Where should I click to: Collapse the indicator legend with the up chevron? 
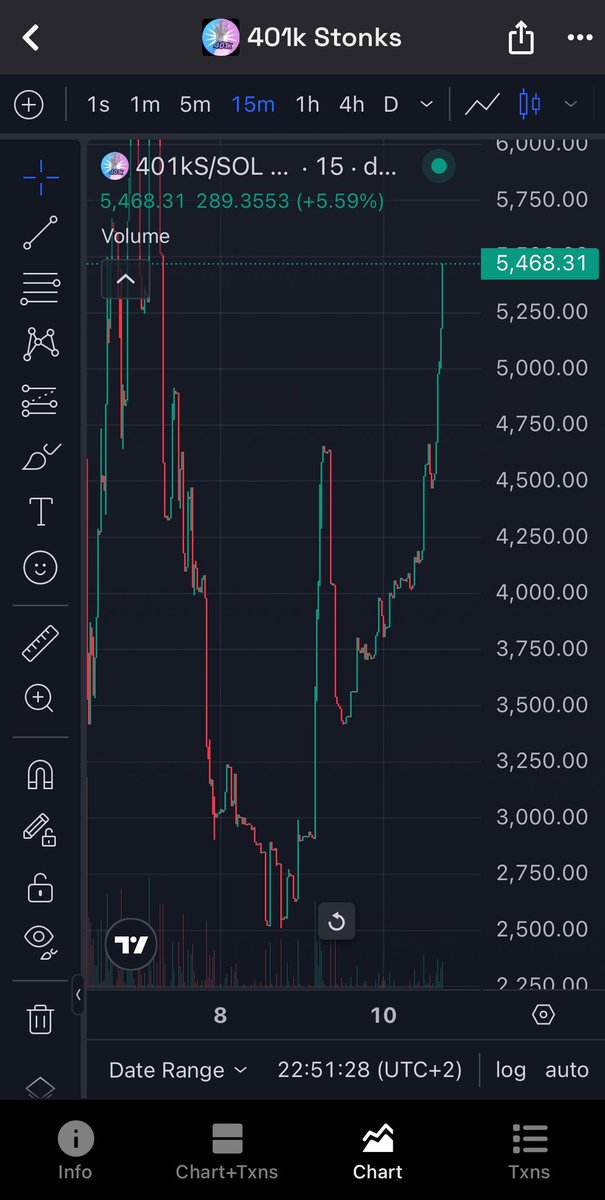126,280
